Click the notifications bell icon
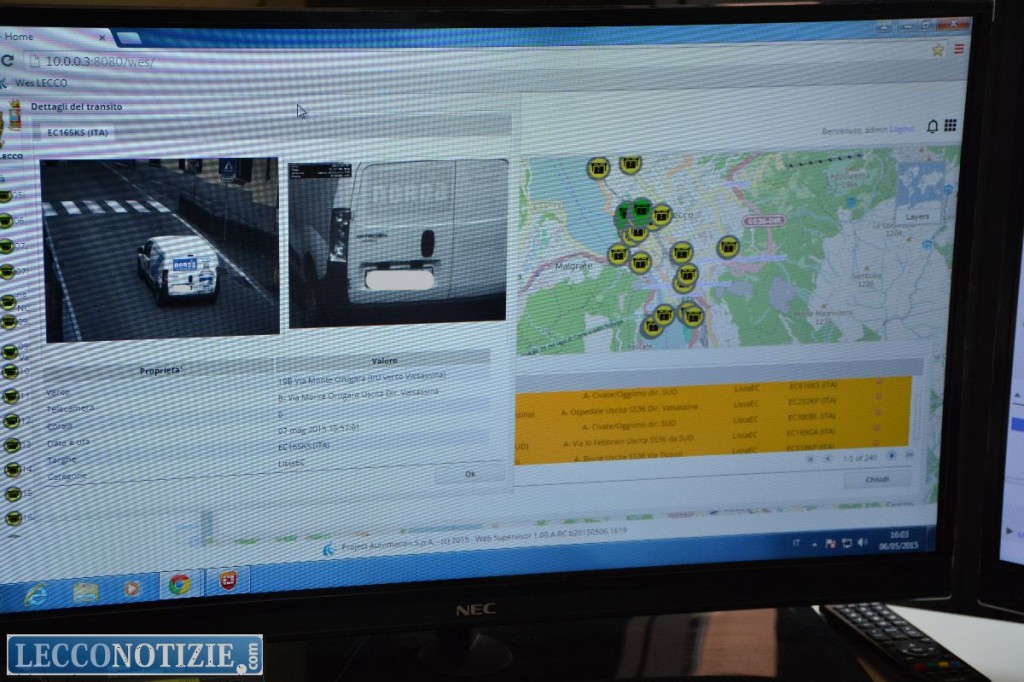The width and height of the screenshot is (1024, 682). [x=932, y=126]
